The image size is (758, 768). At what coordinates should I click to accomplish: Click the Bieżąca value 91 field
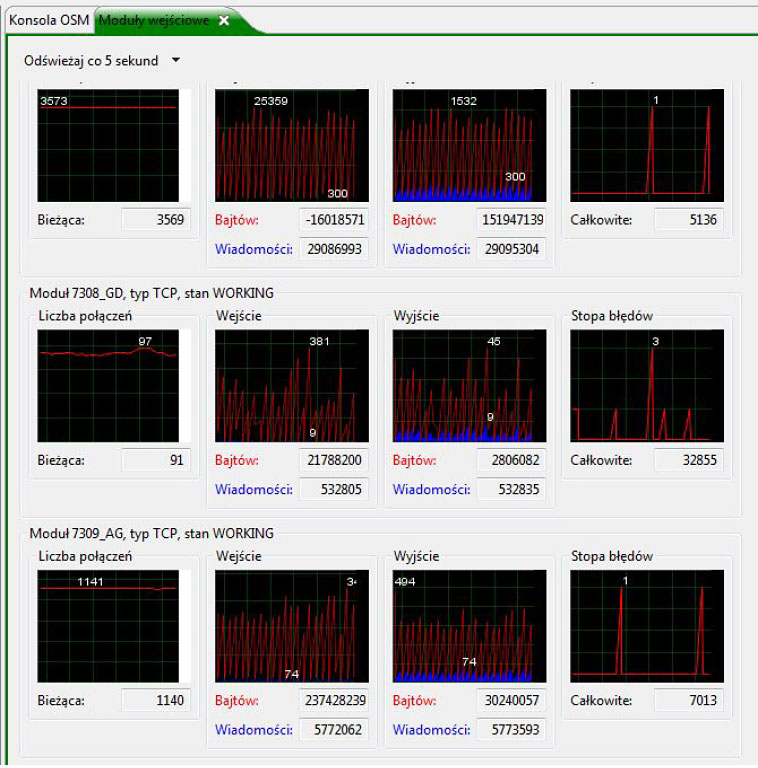pyautogui.click(x=155, y=460)
